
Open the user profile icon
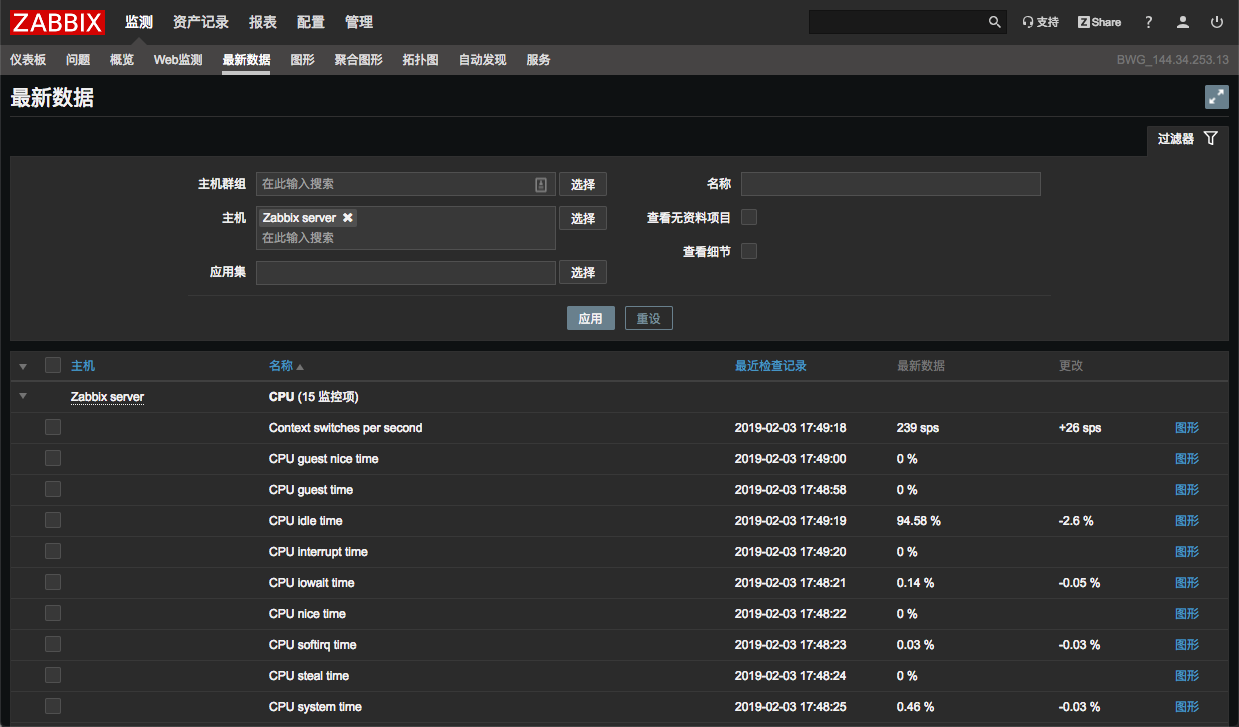(x=1183, y=22)
